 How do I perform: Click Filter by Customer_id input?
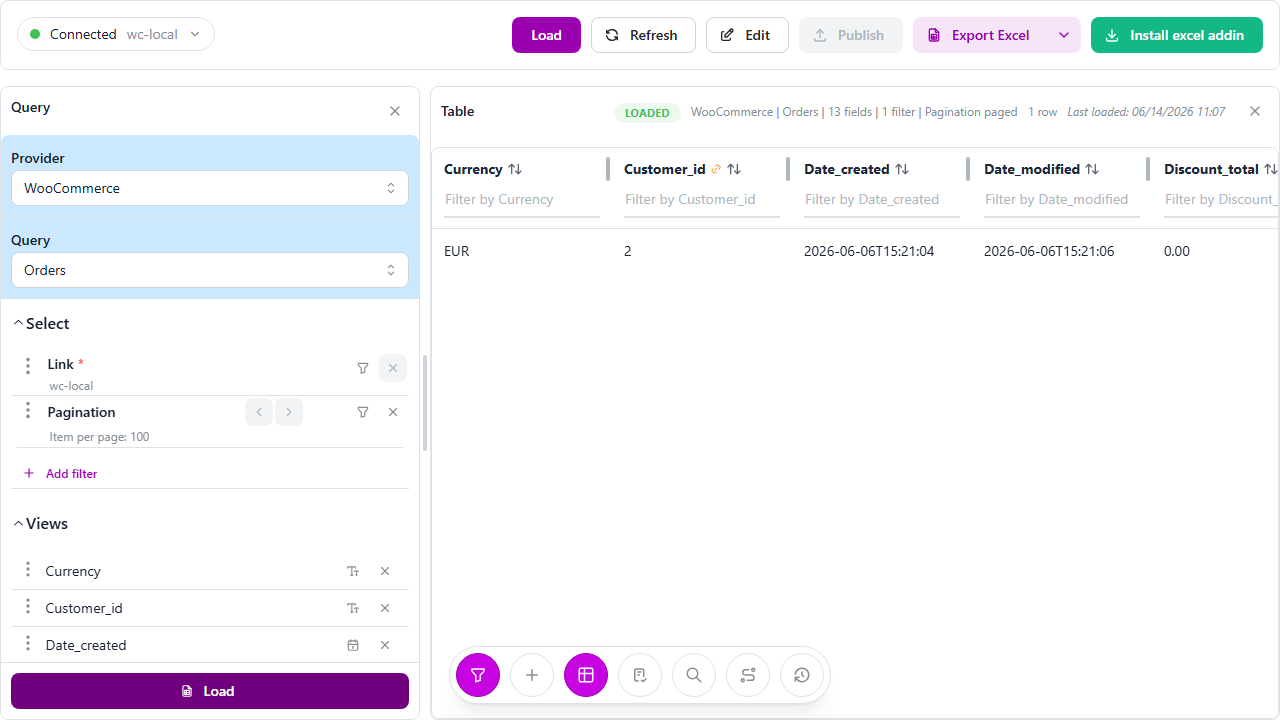(702, 199)
